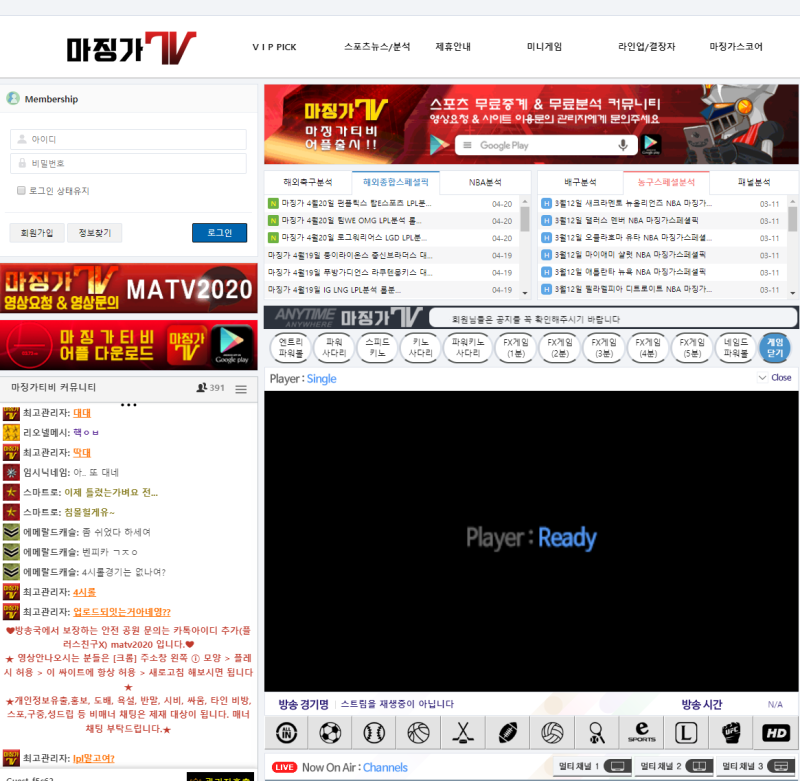Click the blue 로그인 button
Image resolution: width=800 pixels, height=781 pixels.
point(219,233)
